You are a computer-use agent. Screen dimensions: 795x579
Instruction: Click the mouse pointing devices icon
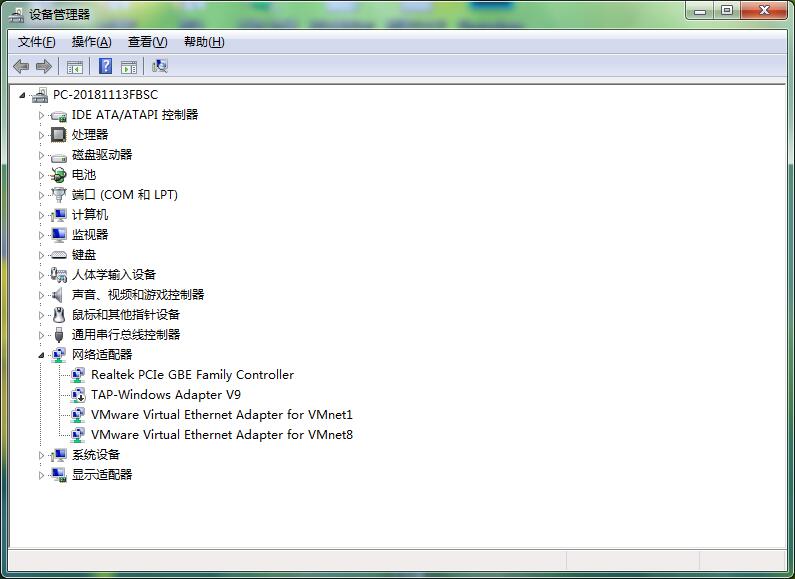click(x=59, y=315)
